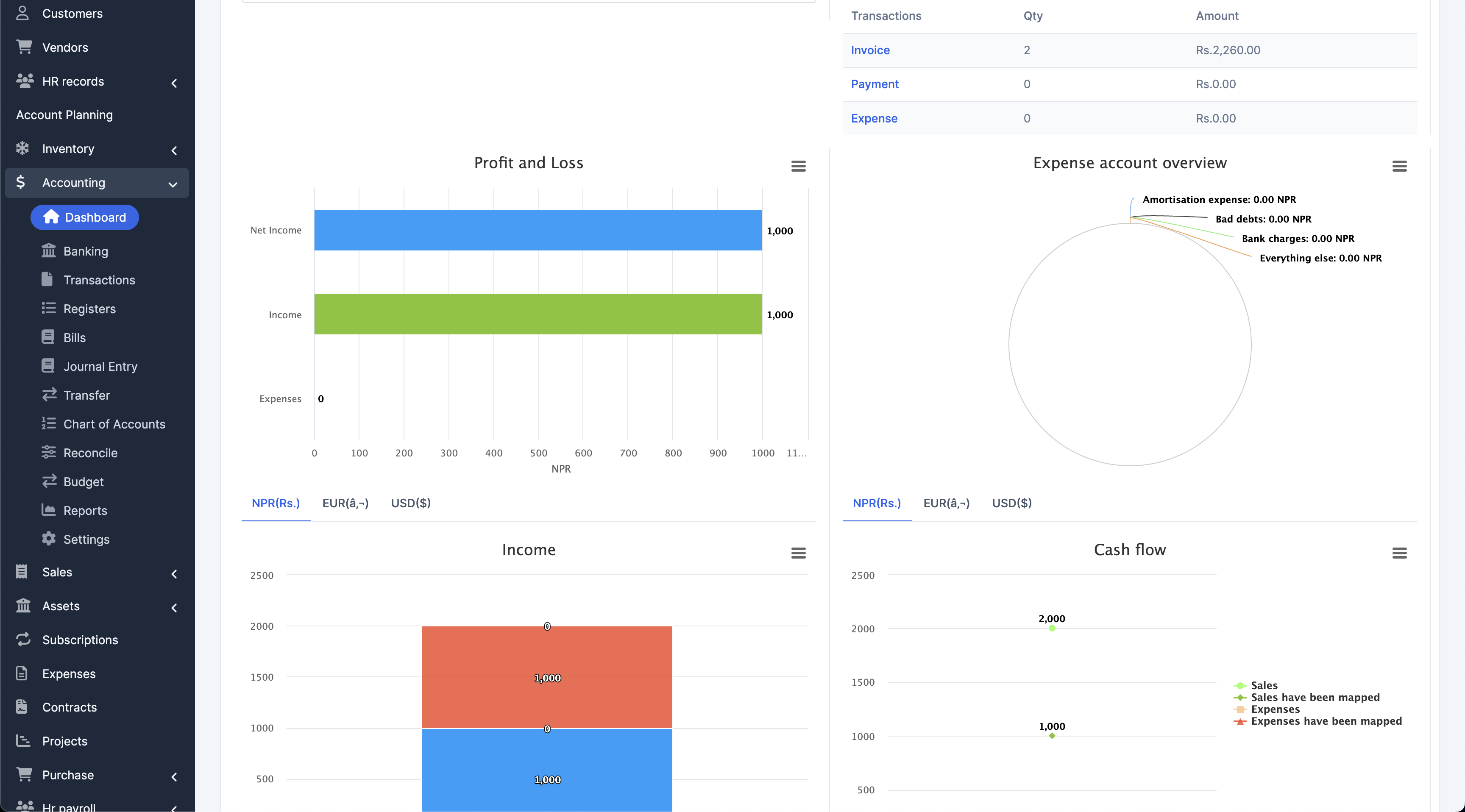Select EUR tab under Expense account overview

coord(946,503)
